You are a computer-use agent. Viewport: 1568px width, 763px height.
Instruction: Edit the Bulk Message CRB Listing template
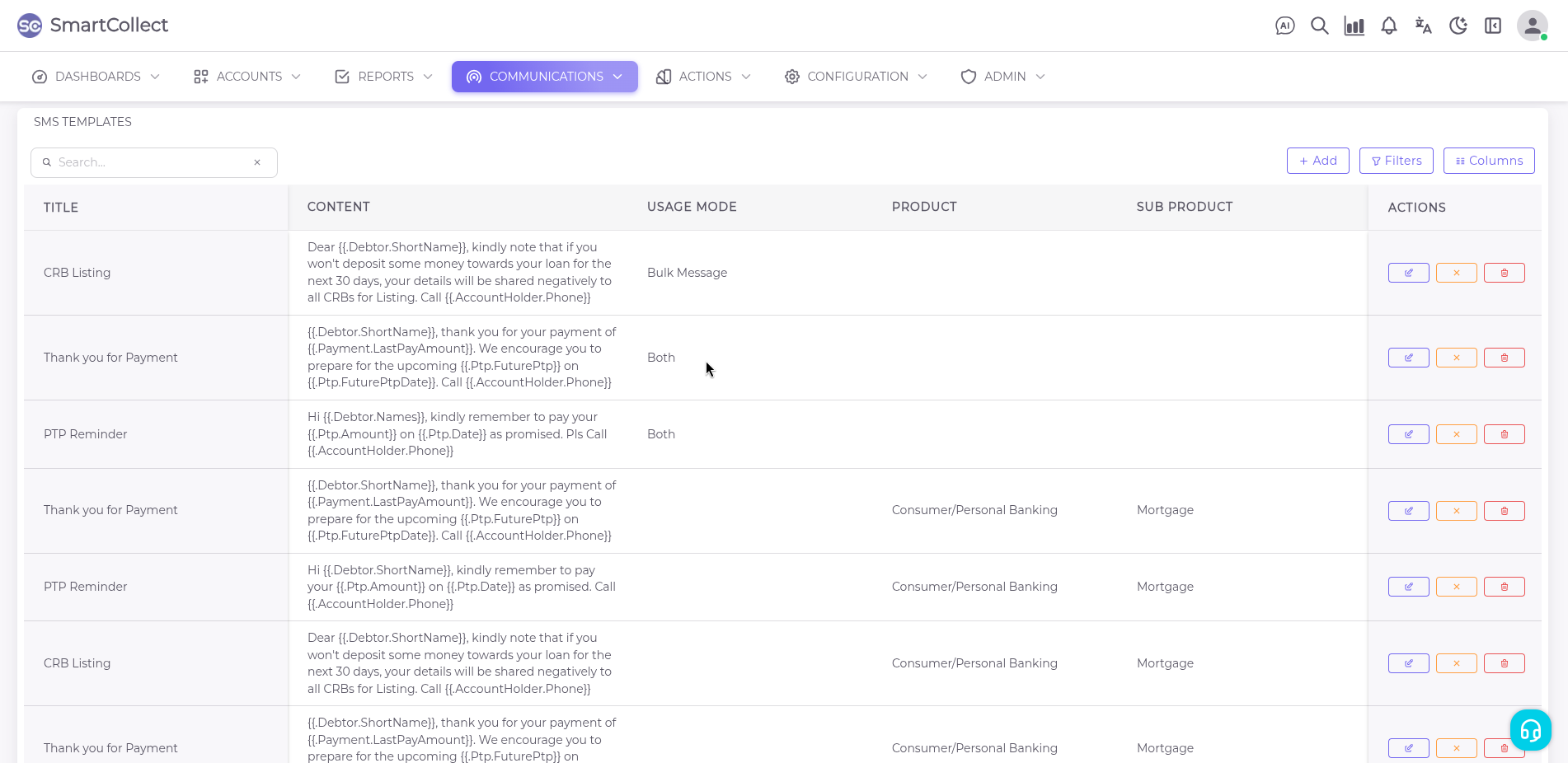point(1408,273)
